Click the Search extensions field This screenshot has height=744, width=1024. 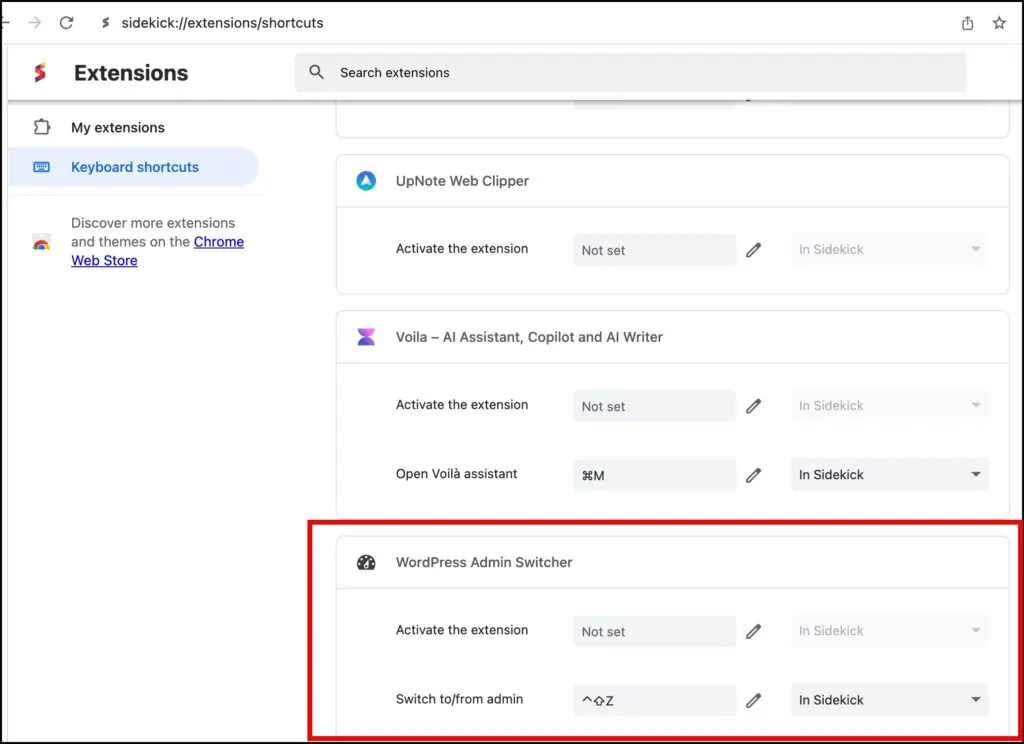631,73
